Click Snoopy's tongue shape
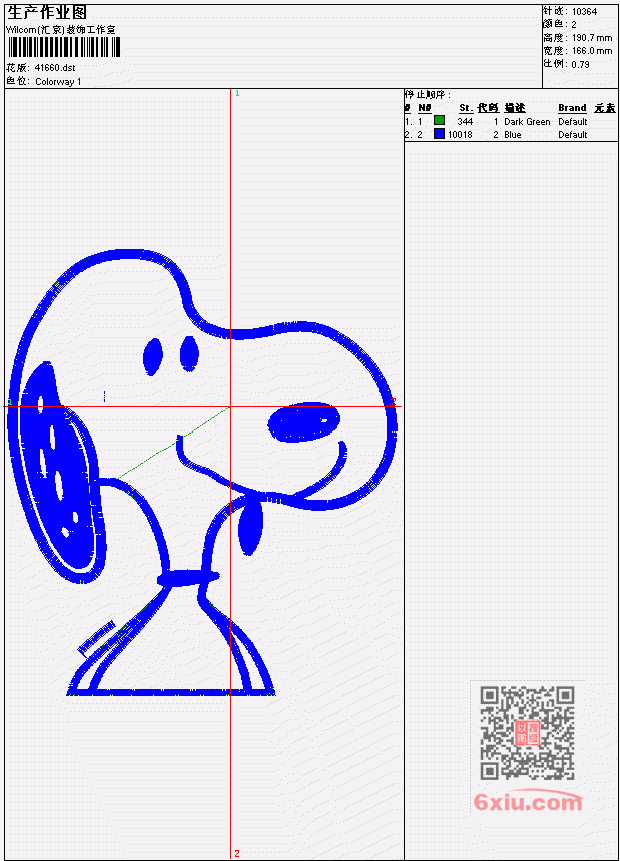620x861 pixels. pyautogui.click(x=250, y=526)
